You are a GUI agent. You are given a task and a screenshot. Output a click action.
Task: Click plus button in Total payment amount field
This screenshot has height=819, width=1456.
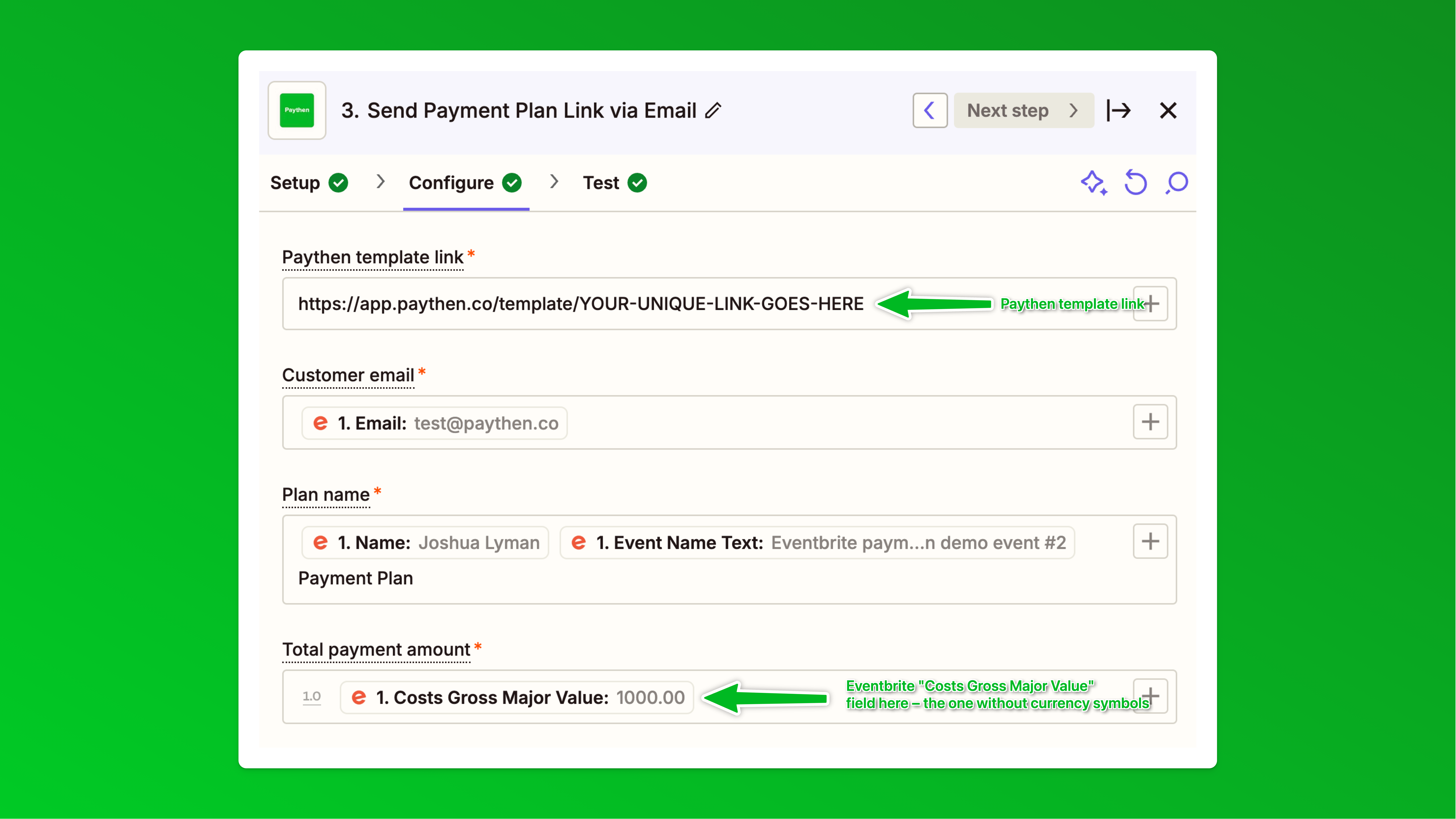(x=1150, y=696)
